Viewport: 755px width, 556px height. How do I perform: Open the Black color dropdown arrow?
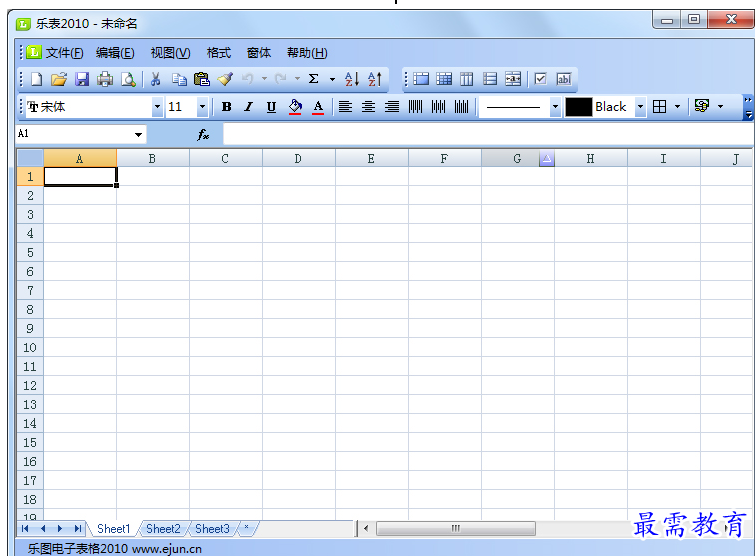(x=640, y=107)
